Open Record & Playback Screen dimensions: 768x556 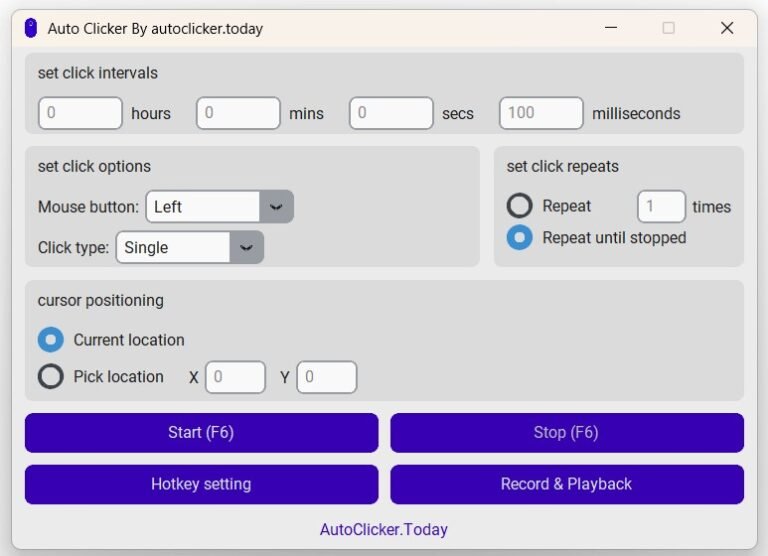click(x=567, y=484)
